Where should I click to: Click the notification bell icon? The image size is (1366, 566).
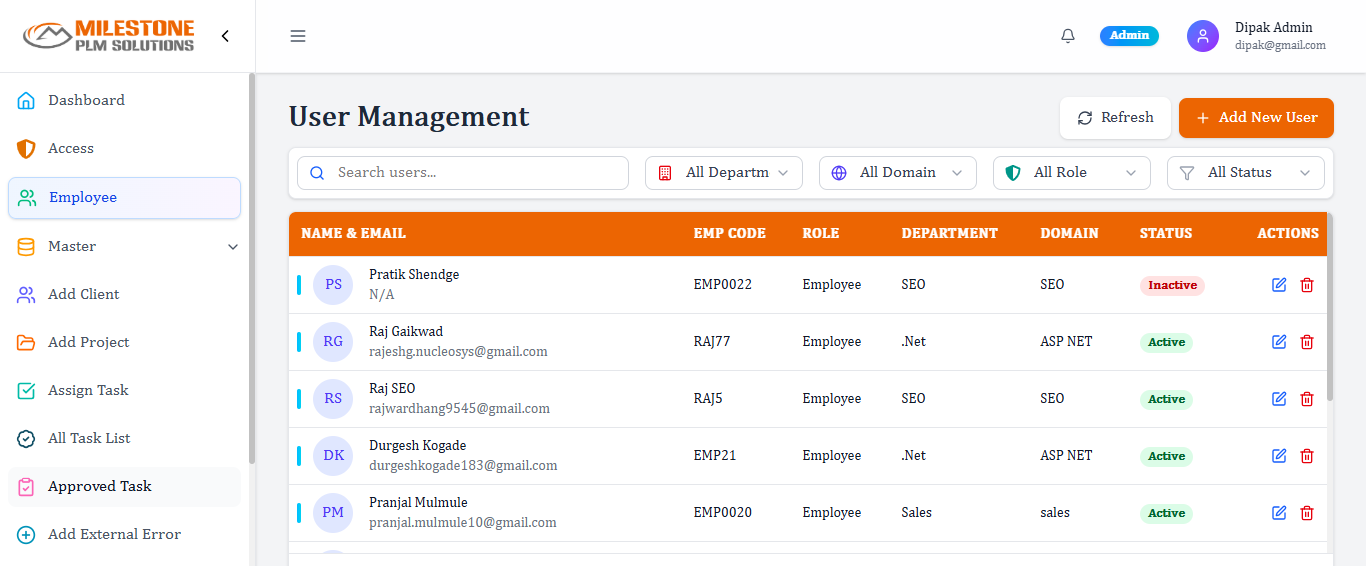(1068, 36)
